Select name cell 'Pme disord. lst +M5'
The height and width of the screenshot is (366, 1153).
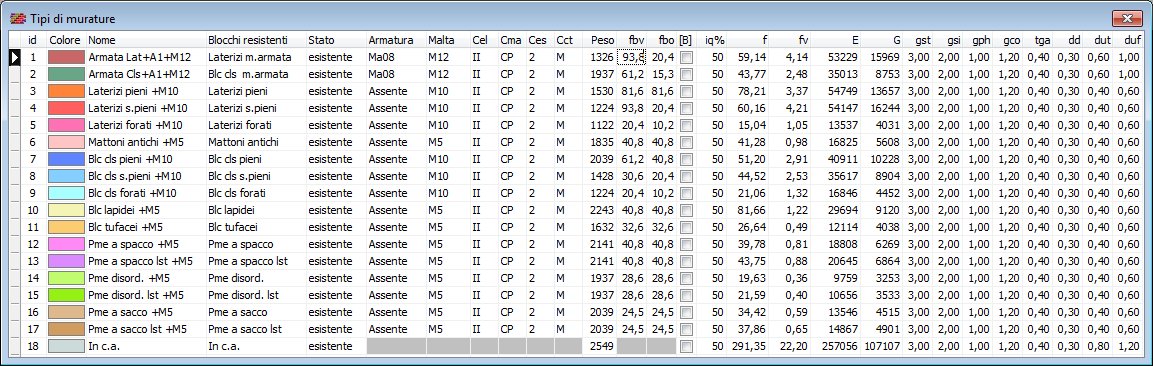[146, 295]
